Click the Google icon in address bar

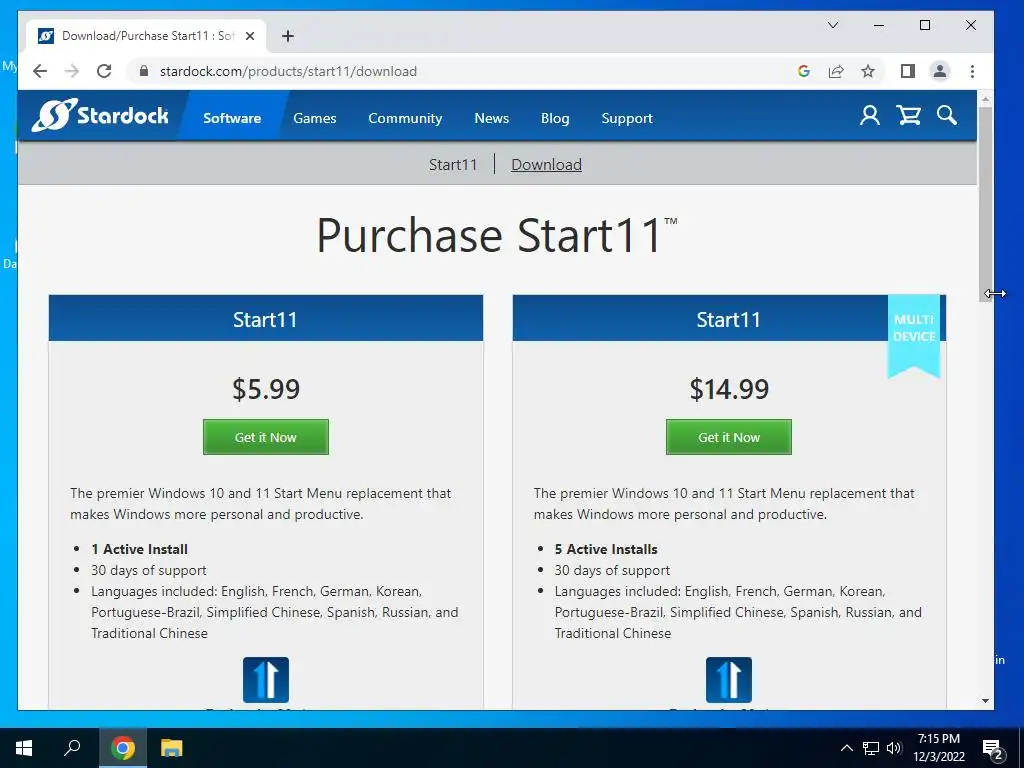point(804,71)
